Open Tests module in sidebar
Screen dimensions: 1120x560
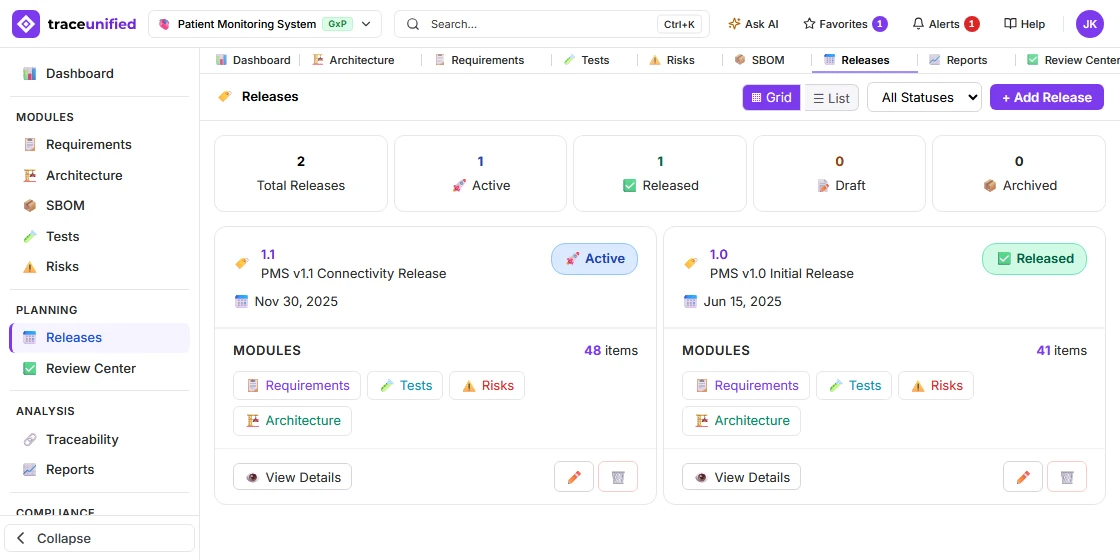(99, 236)
